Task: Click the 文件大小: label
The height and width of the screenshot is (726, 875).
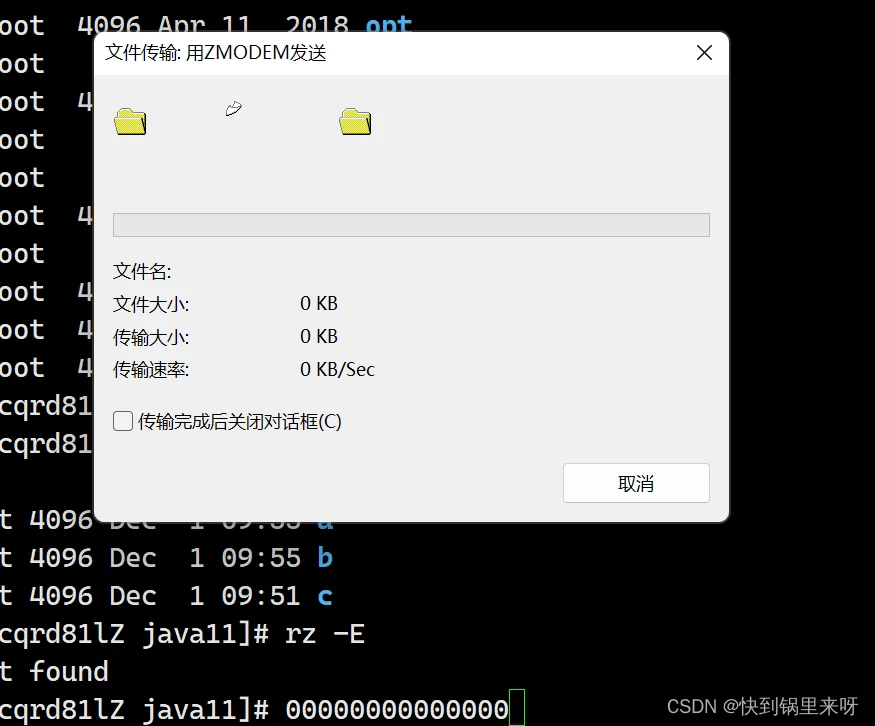Action: [151, 305]
